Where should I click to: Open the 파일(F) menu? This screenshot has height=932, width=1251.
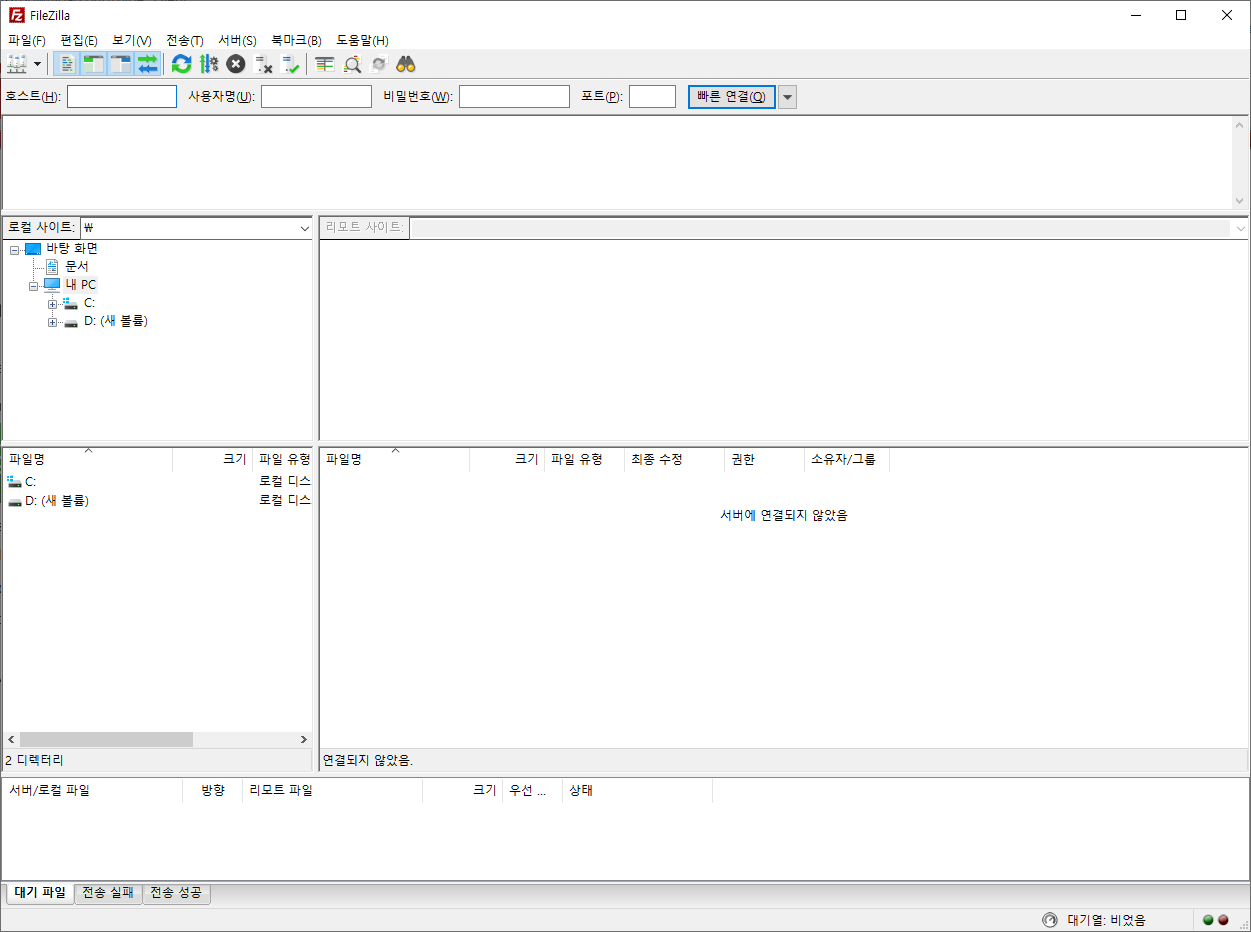27,40
